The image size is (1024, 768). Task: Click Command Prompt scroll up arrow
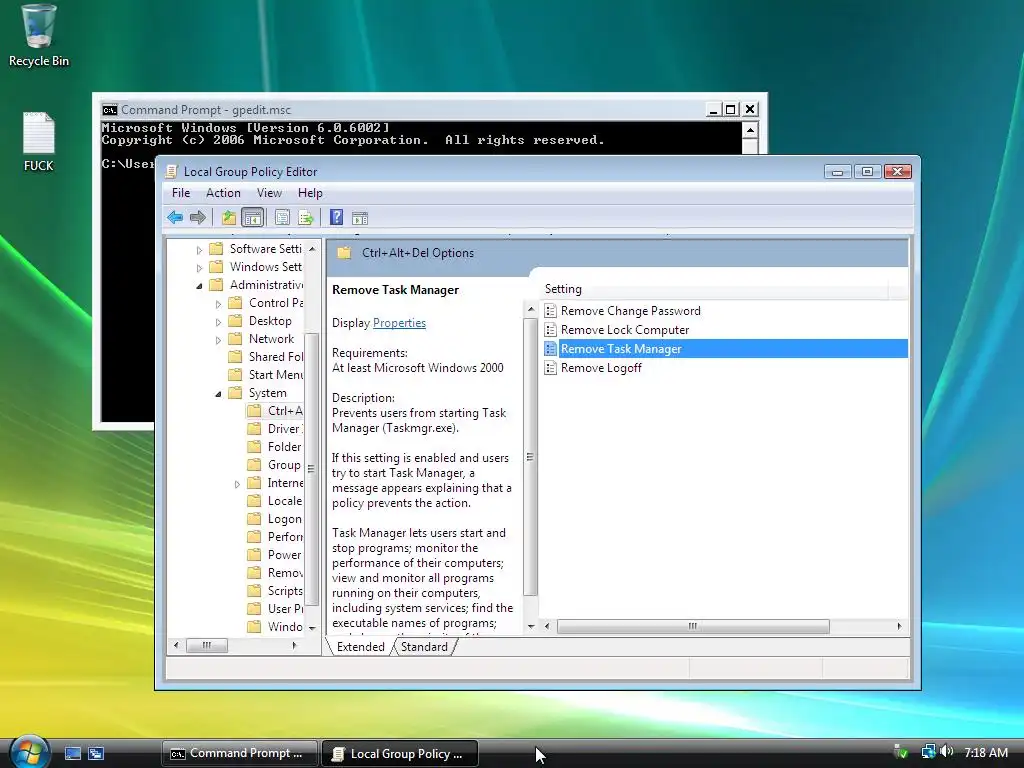coord(750,130)
